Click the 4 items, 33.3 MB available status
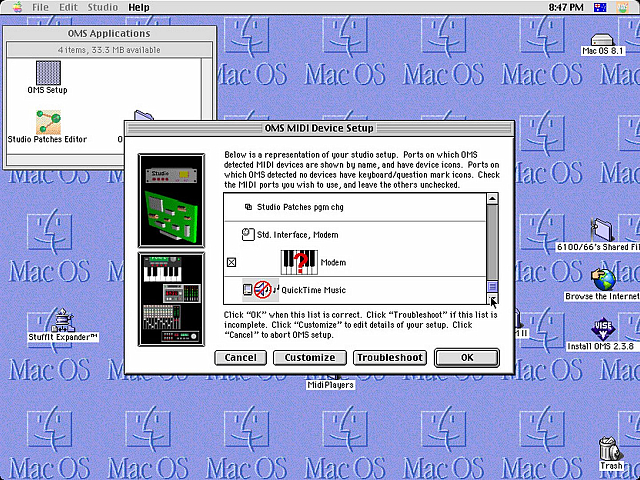 click(109, 50)
